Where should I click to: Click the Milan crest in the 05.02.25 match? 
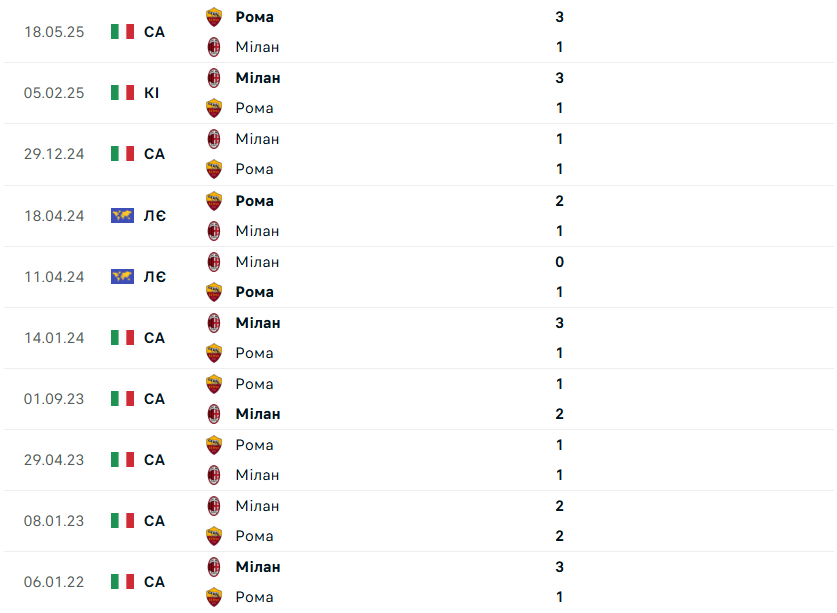(214, 78)
